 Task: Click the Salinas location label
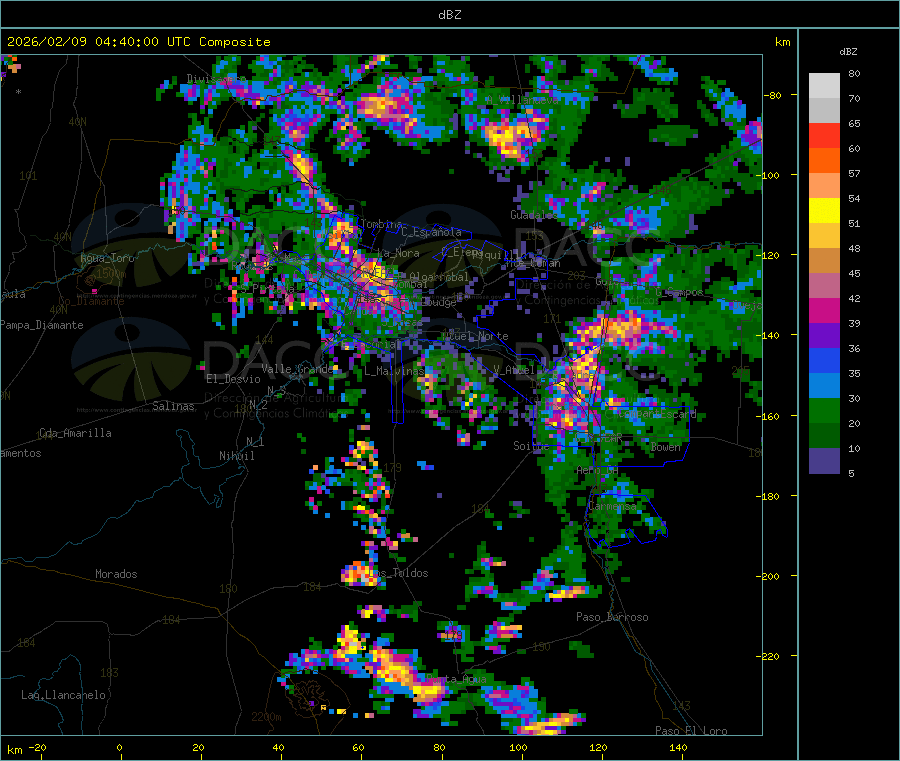tap(173, 406)
